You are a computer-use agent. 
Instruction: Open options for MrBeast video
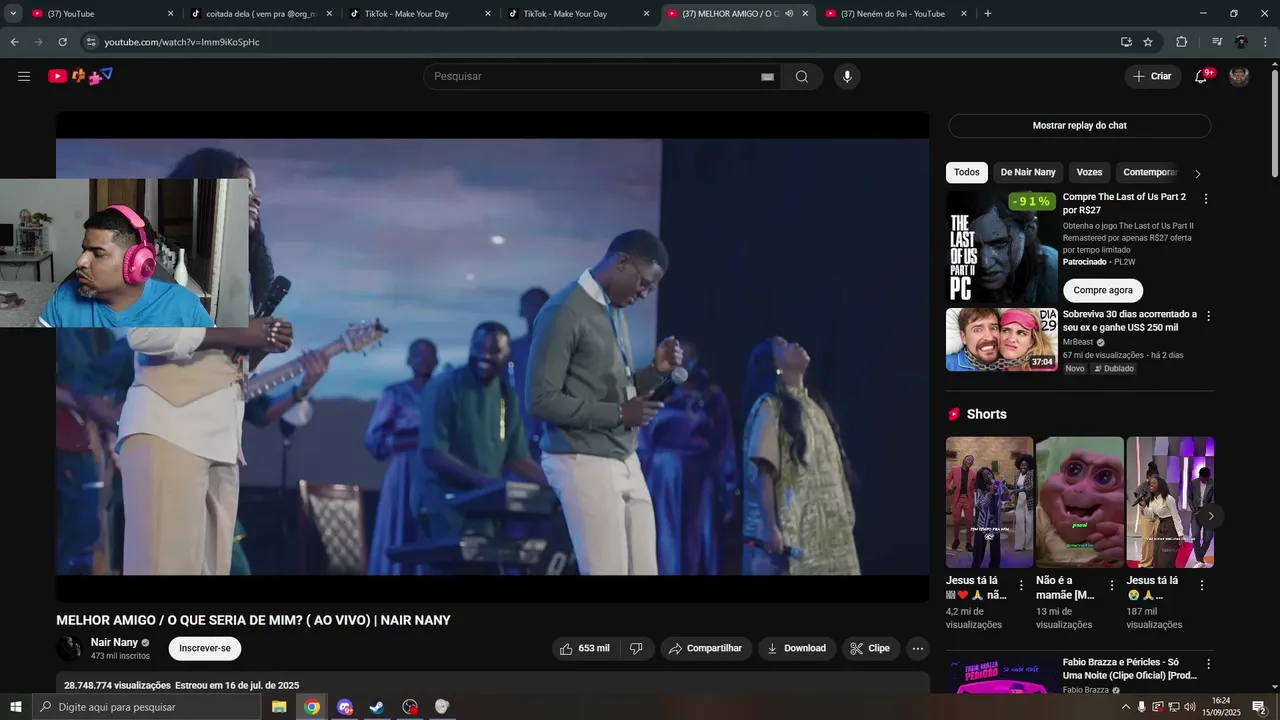click(1208, 316)
